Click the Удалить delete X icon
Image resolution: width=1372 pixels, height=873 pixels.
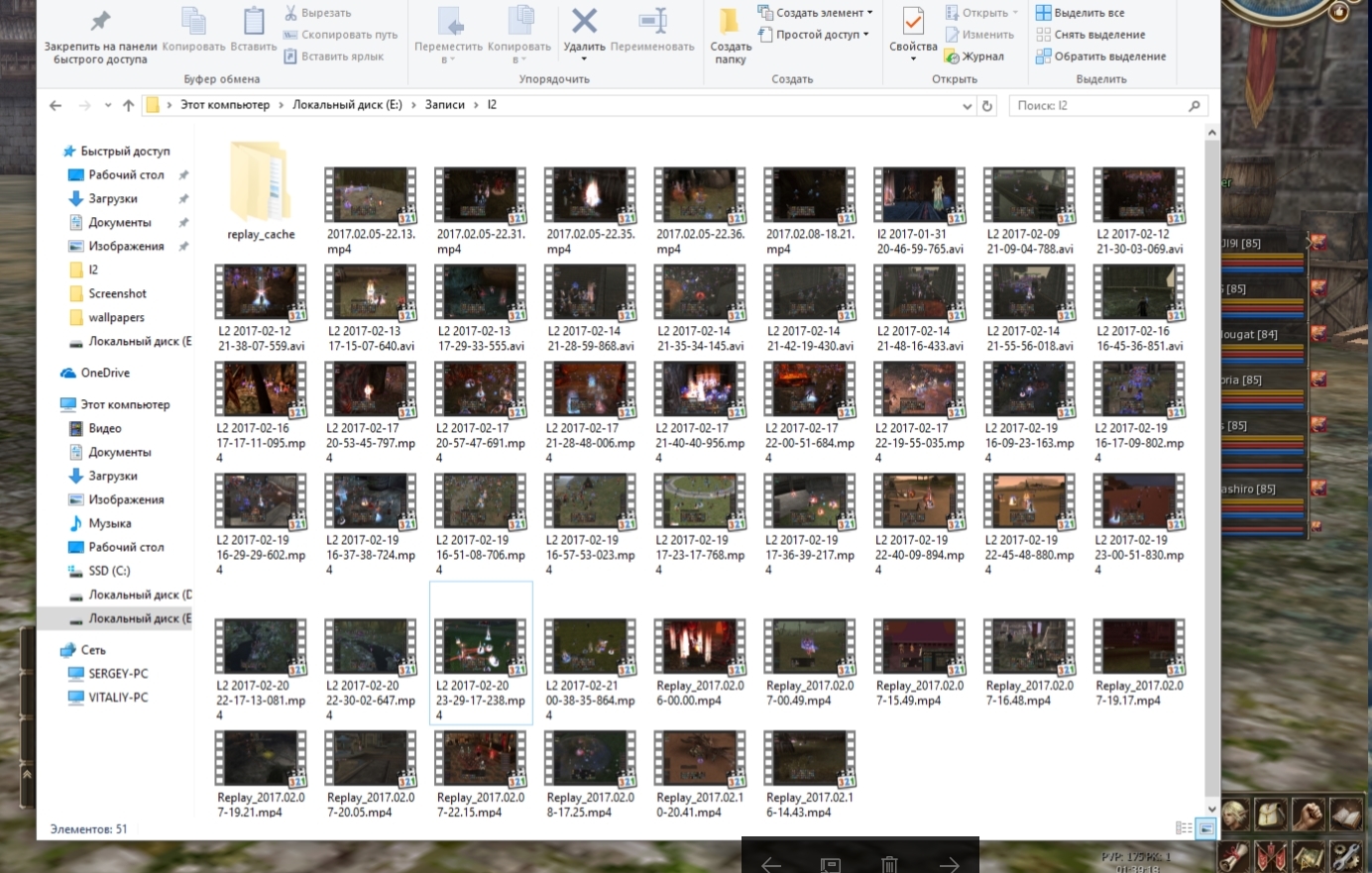[x=585, y=21]
